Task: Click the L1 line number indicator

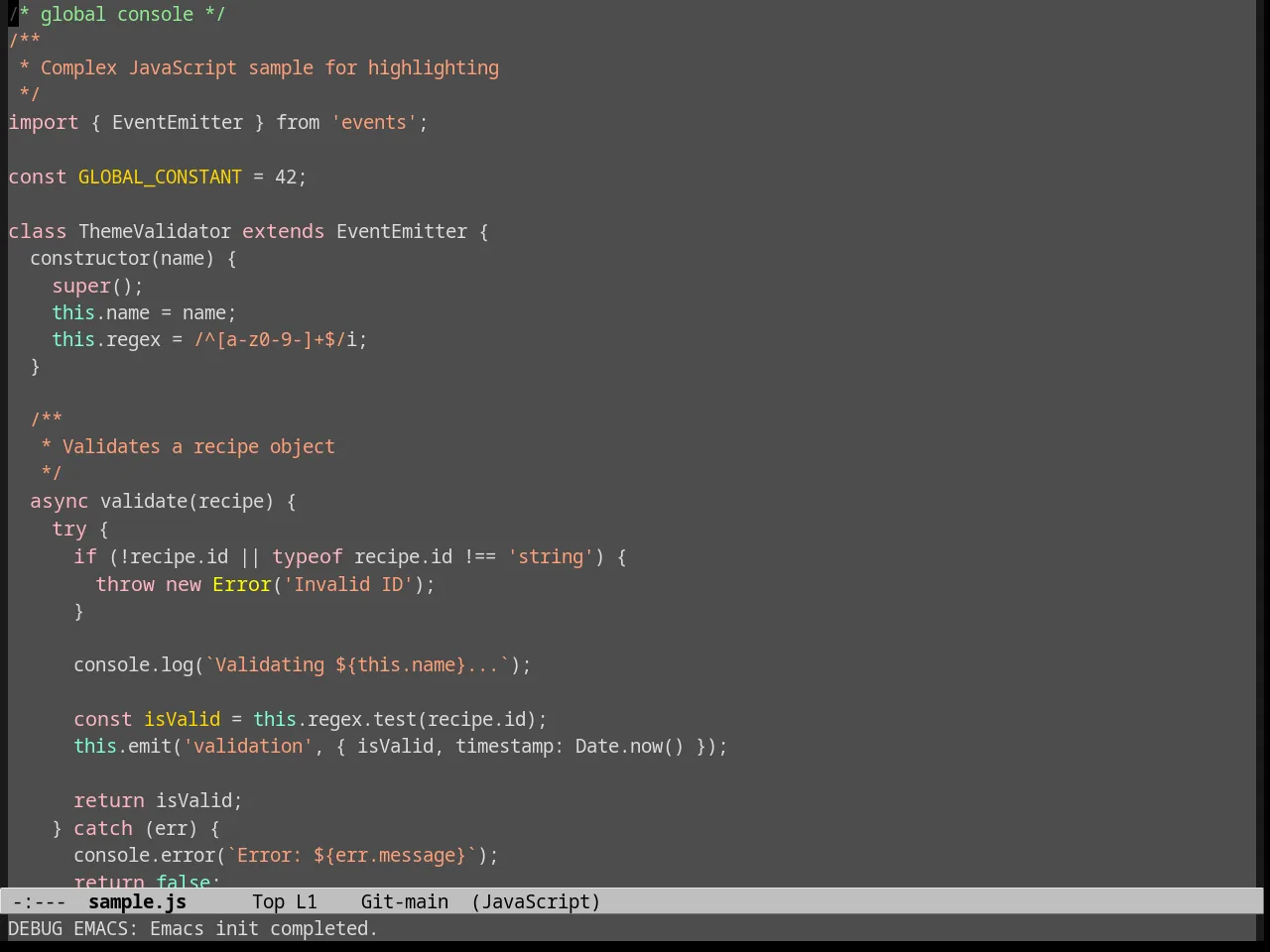Action: click(307, 901)
